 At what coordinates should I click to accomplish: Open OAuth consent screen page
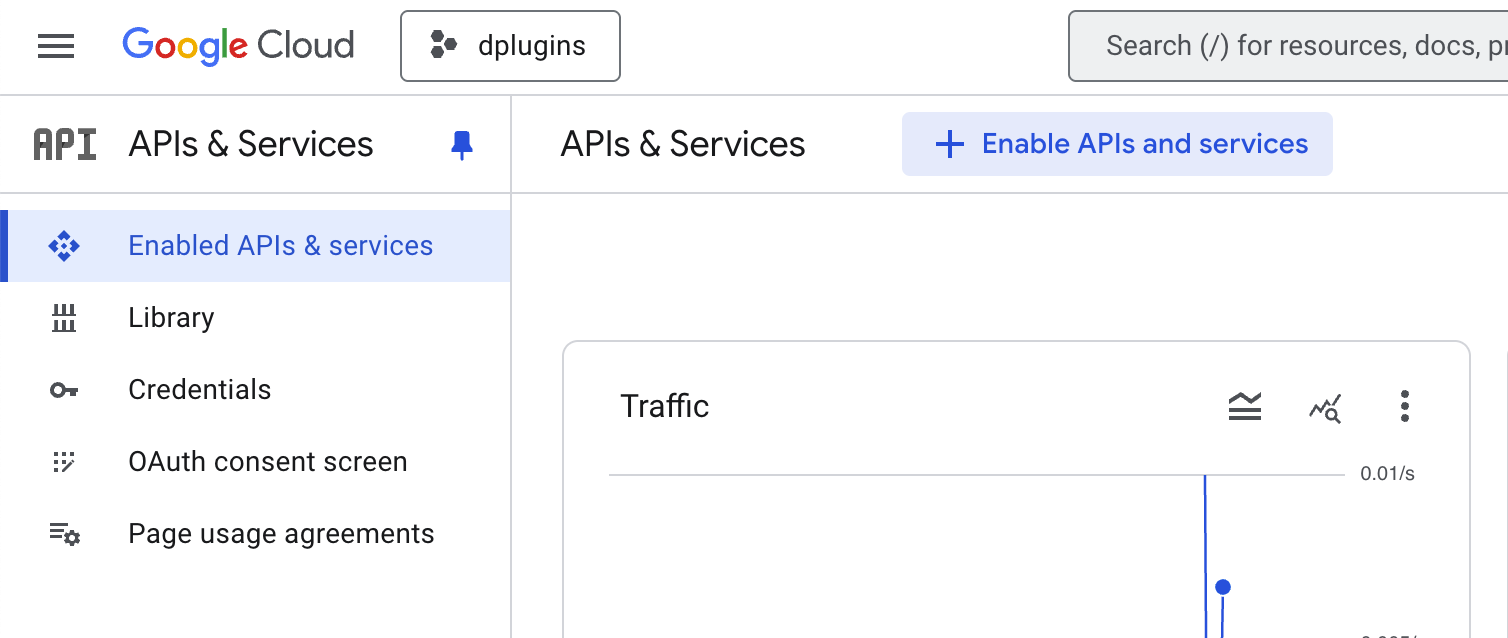click(x=267, y=462)
